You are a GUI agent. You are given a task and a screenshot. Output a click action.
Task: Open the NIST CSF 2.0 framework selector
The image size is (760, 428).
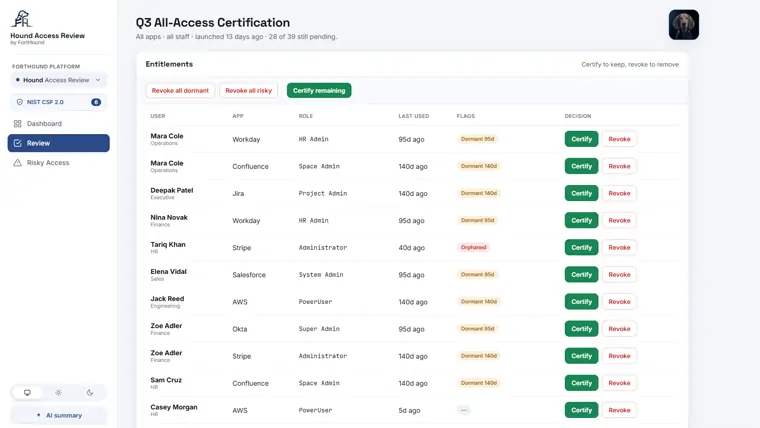(x=59, y=102)
